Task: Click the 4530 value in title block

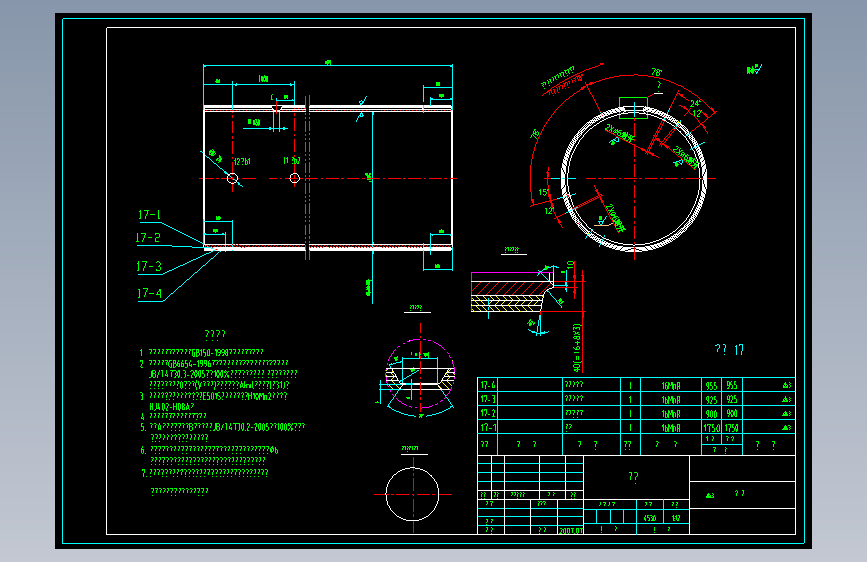Action: tap(650, 518)
